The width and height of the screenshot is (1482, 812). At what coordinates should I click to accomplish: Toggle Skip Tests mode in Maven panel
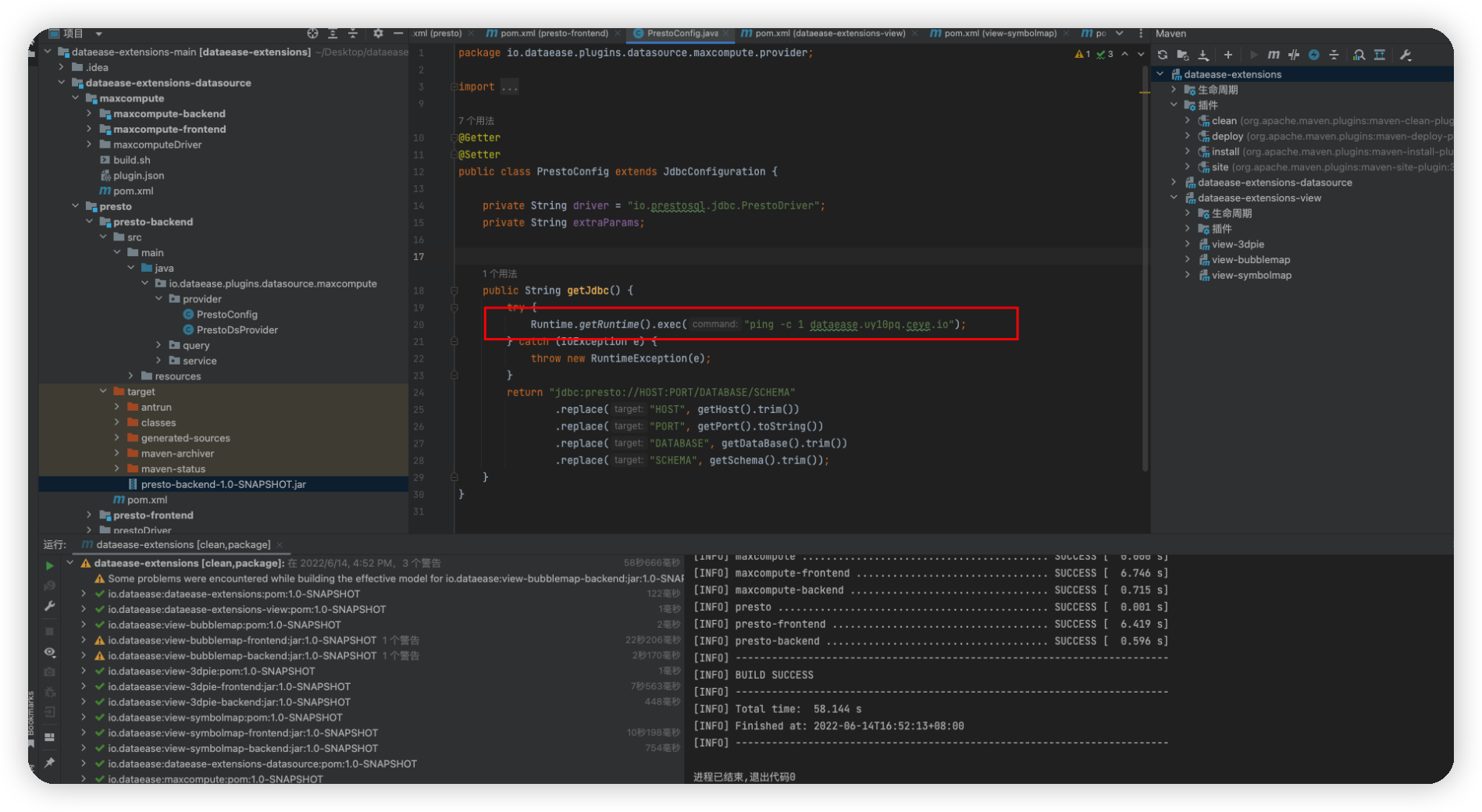click(1294, 55)
